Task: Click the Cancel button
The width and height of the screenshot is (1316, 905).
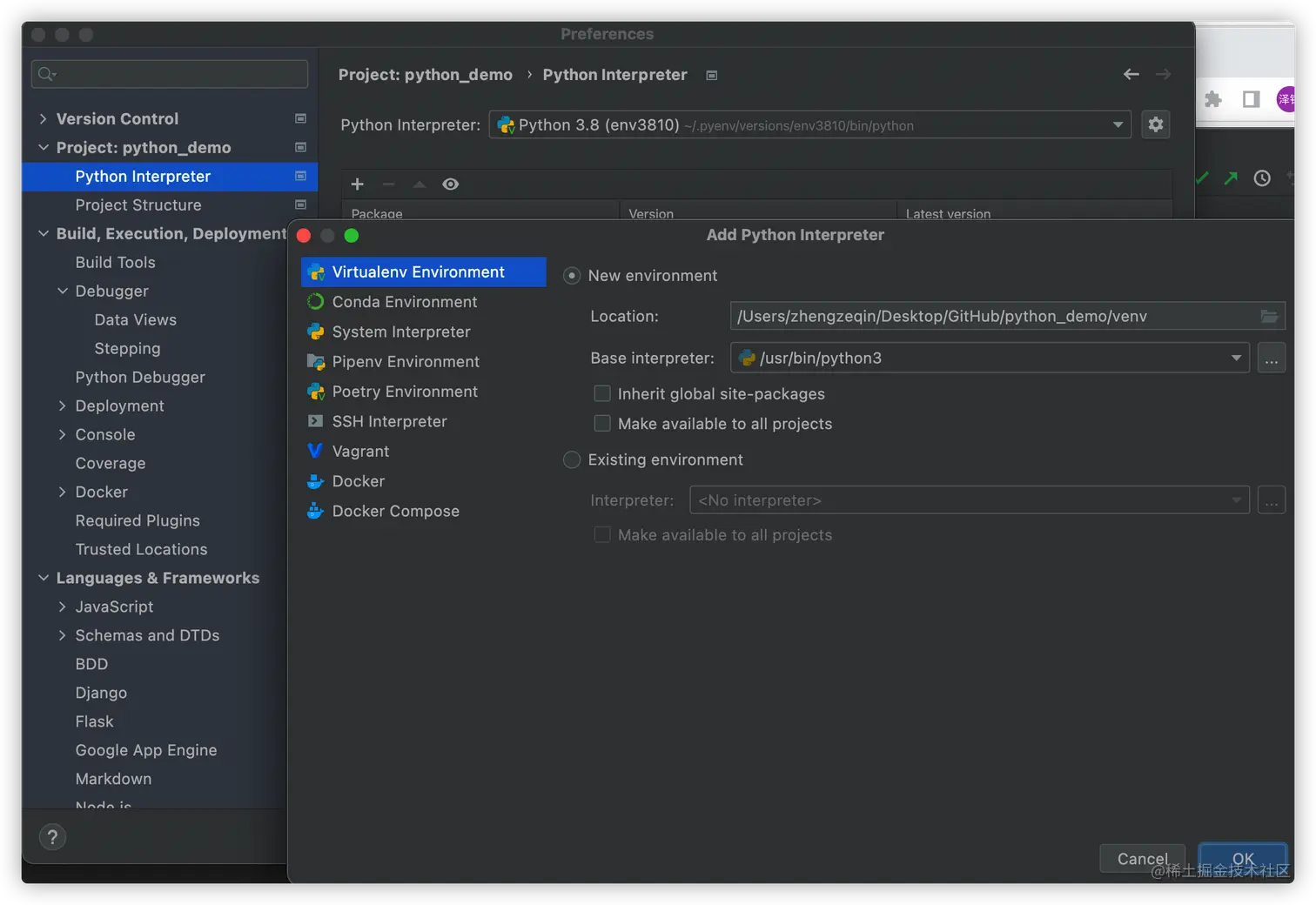Action: (1143, 859)
